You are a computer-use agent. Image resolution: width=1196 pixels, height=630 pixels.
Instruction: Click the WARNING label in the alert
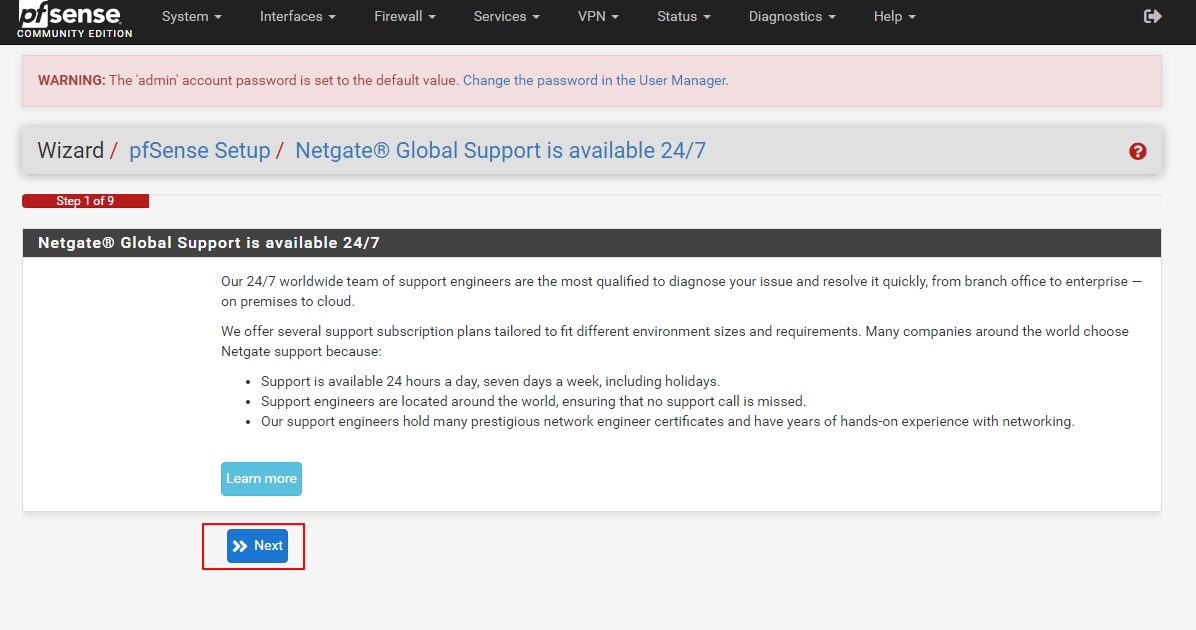(72, 80)
